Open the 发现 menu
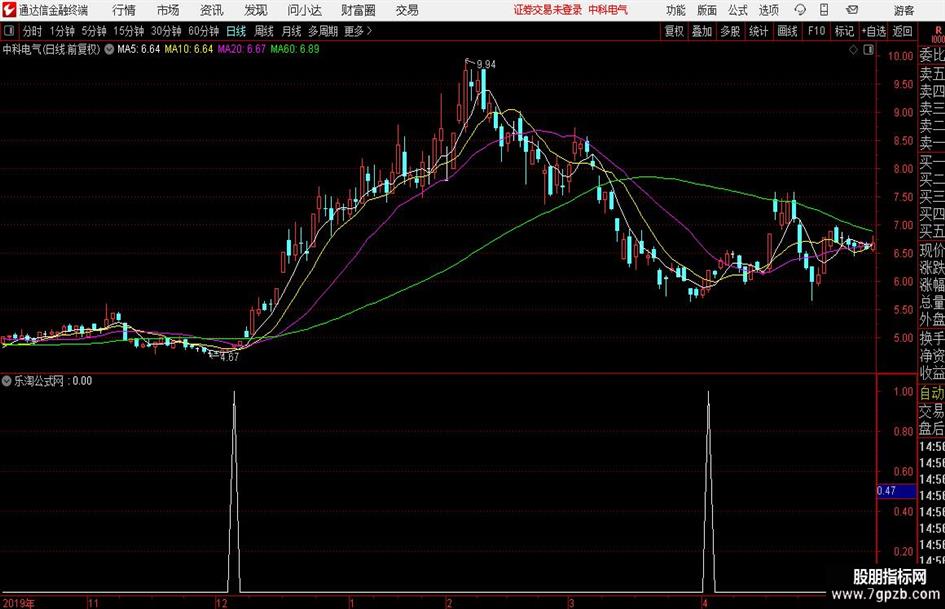Image resolution: width=945 pixels, height=609 pixels. click(256, 10)
